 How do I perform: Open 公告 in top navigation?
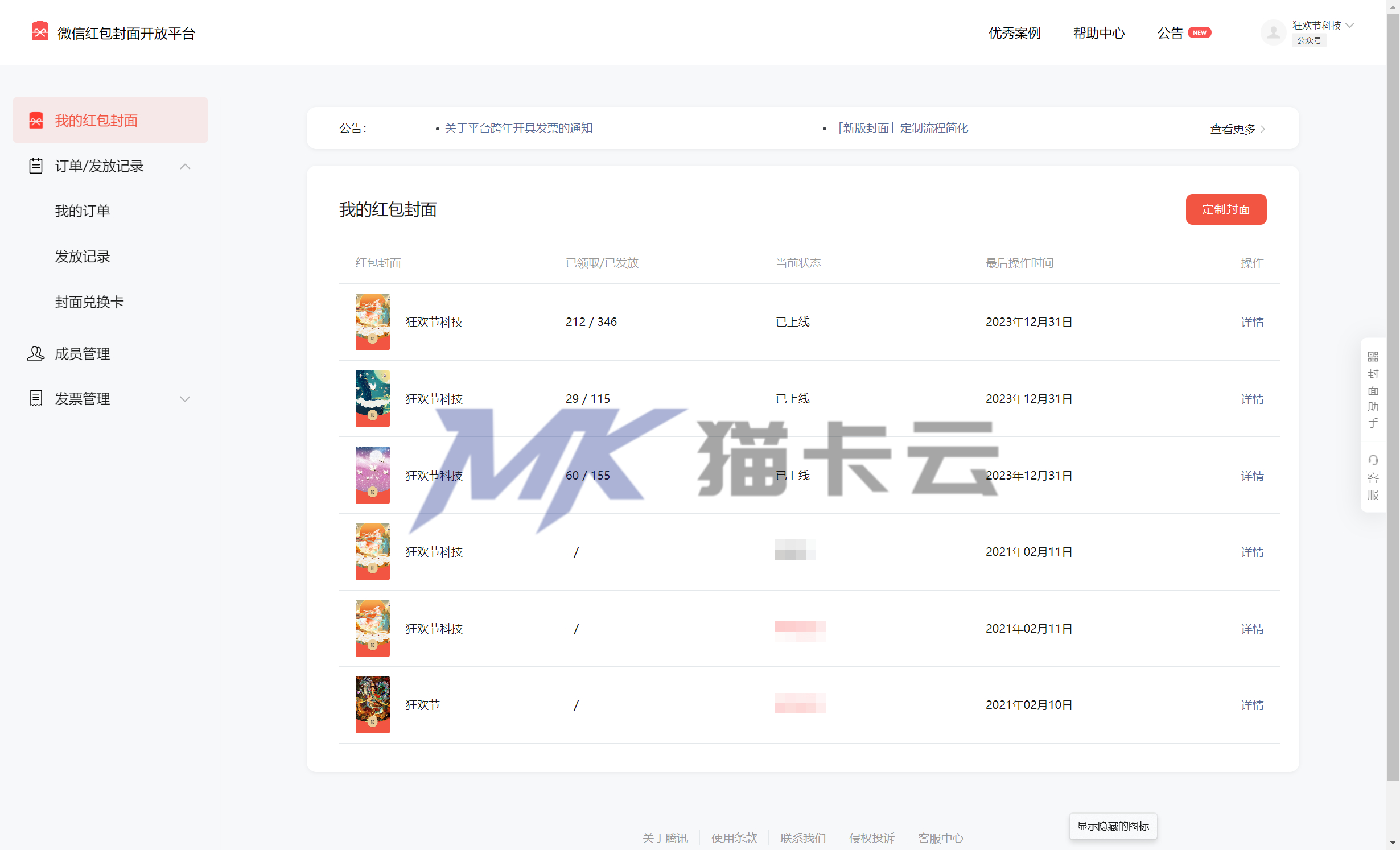(x=1170, y=33)
